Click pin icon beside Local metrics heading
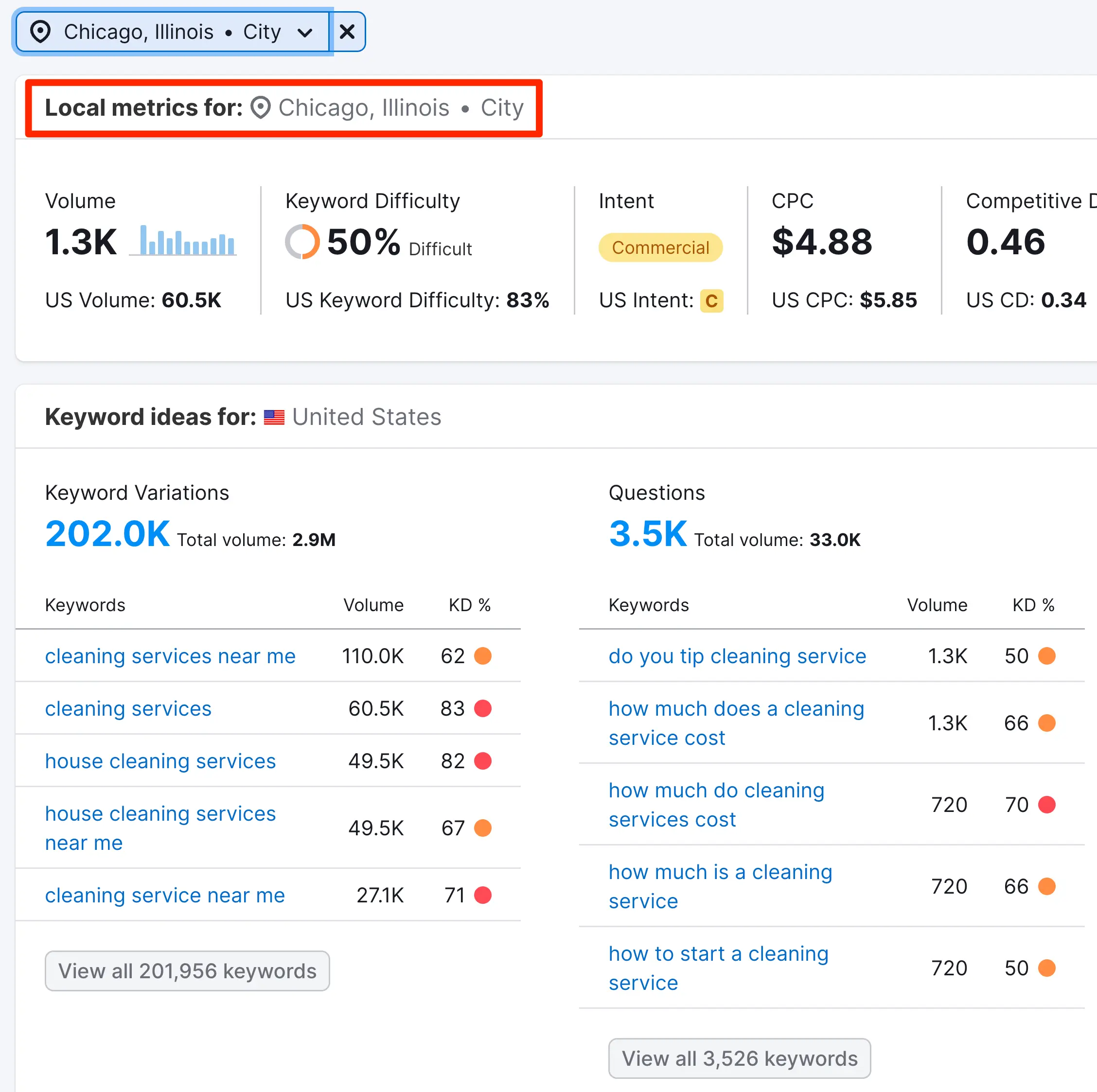This screenshot has height=1092, width=1097. point(261,108)
